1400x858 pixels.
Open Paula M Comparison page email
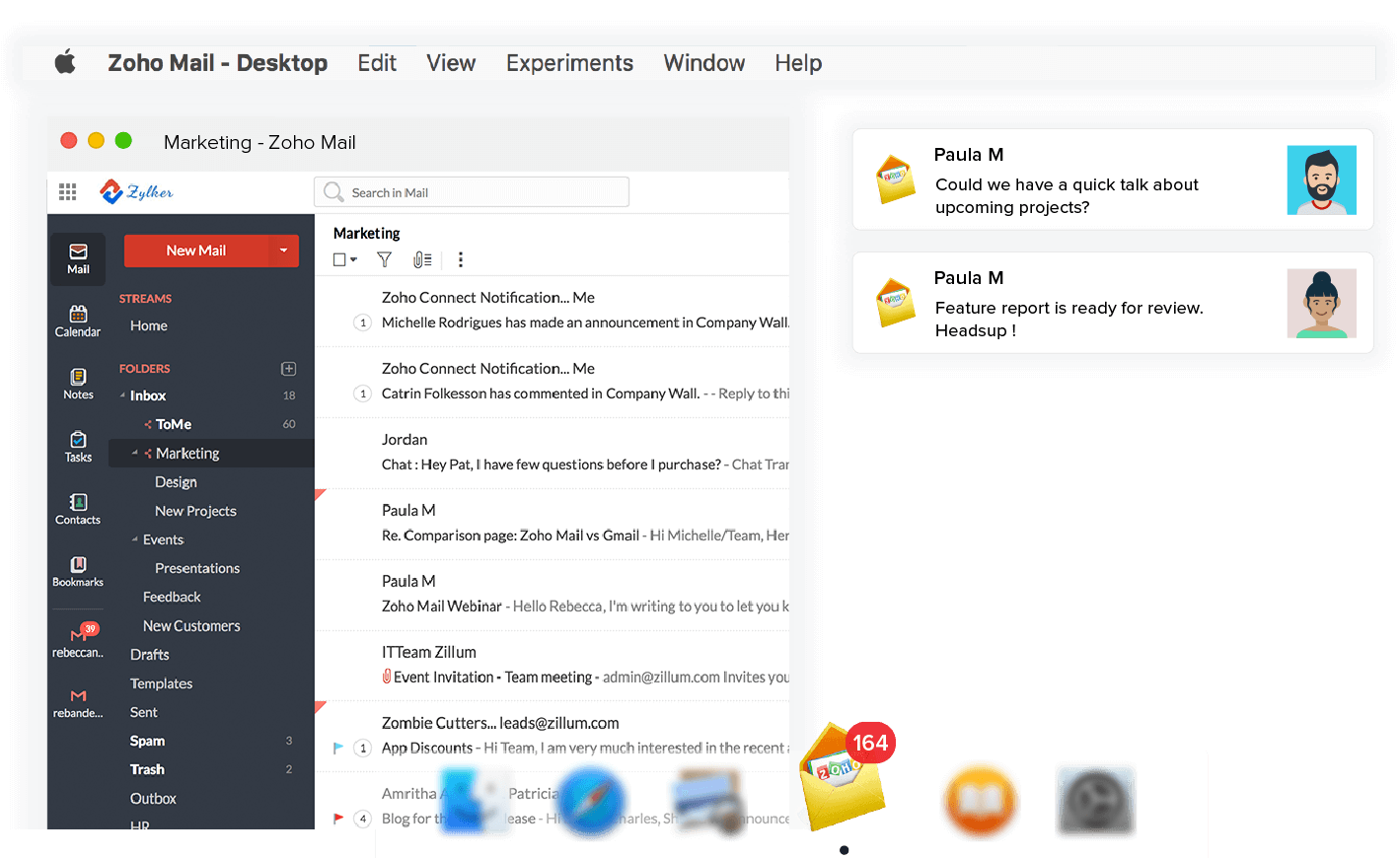point(553,524)
